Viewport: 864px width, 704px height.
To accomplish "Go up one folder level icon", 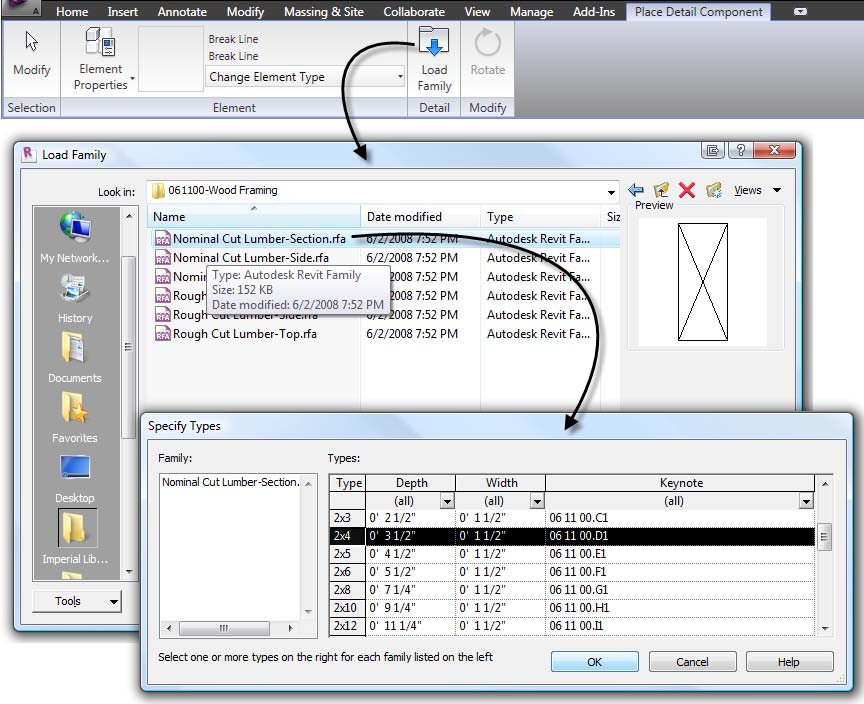I will click(661, 190).
